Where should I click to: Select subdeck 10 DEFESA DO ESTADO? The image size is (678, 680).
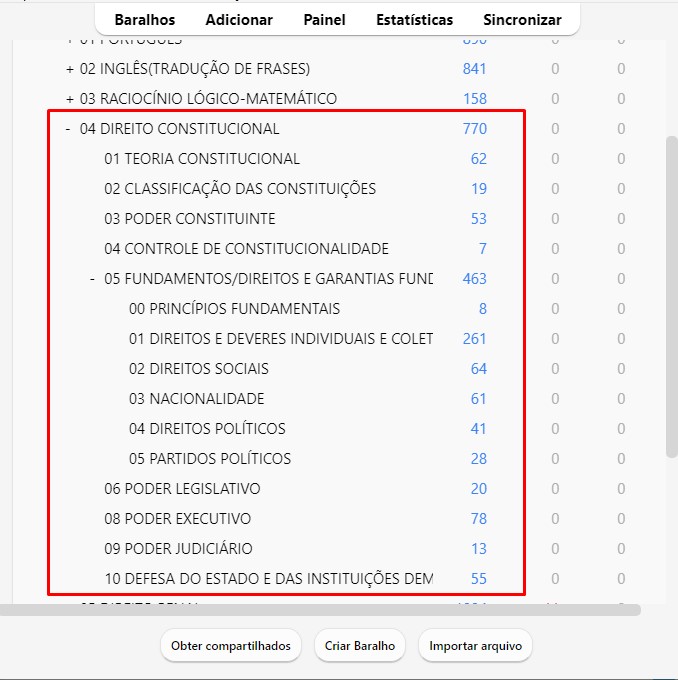point(269,579)
